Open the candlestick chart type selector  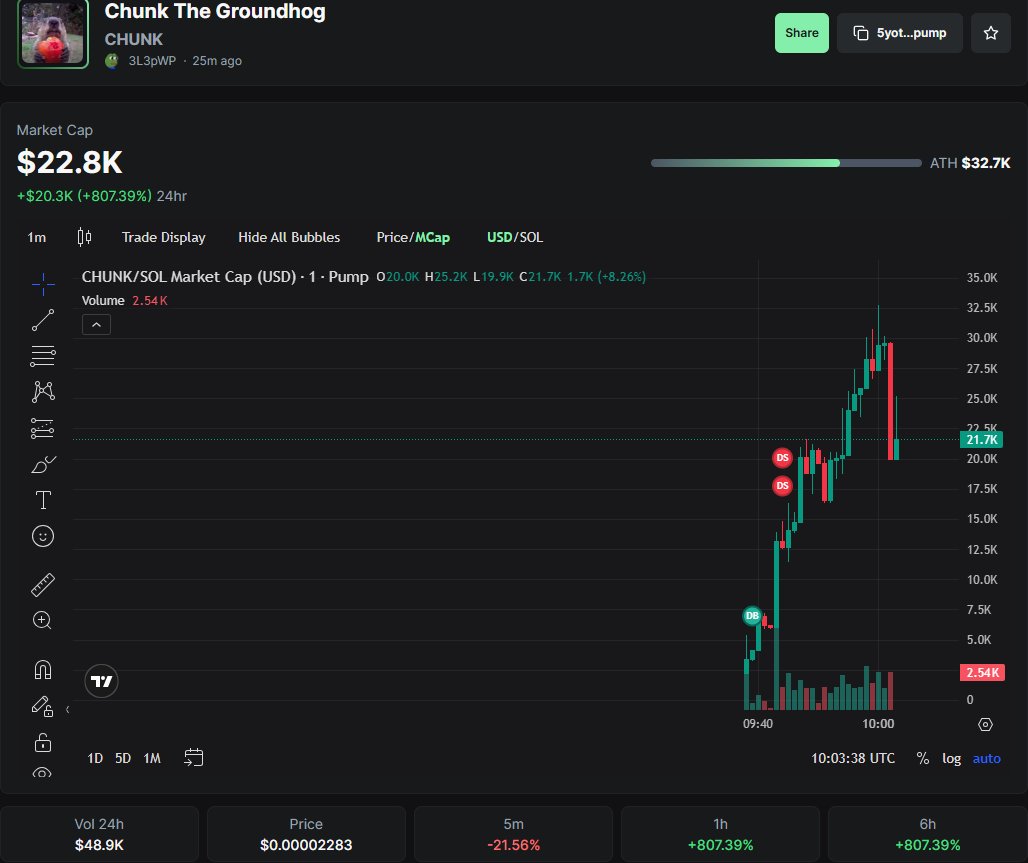coord(85,237)
